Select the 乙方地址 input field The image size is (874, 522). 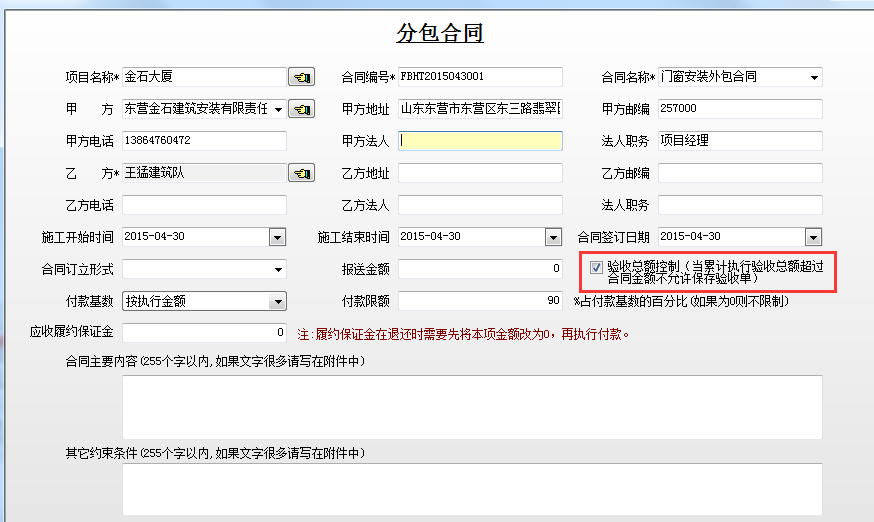coord(479,173)
